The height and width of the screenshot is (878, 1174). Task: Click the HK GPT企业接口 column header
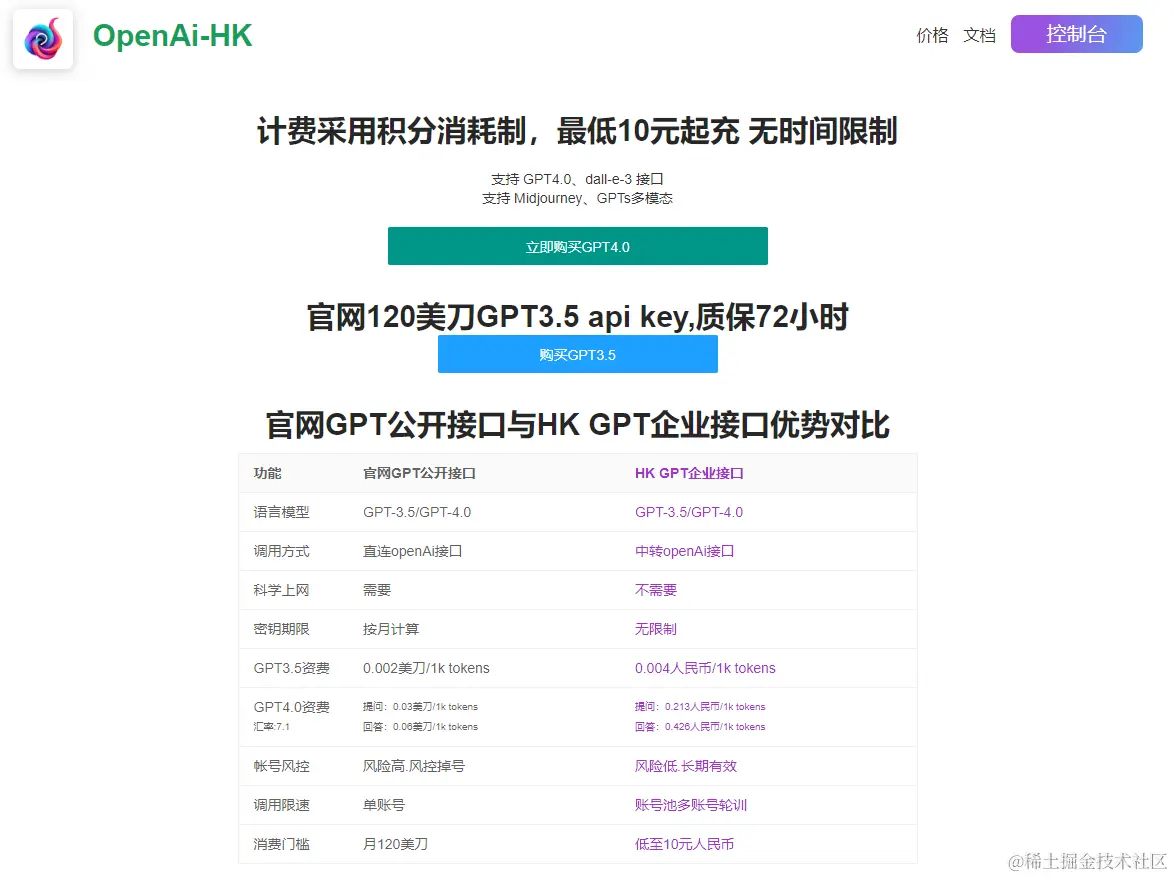pyautogui.click(x=689, y=473)
